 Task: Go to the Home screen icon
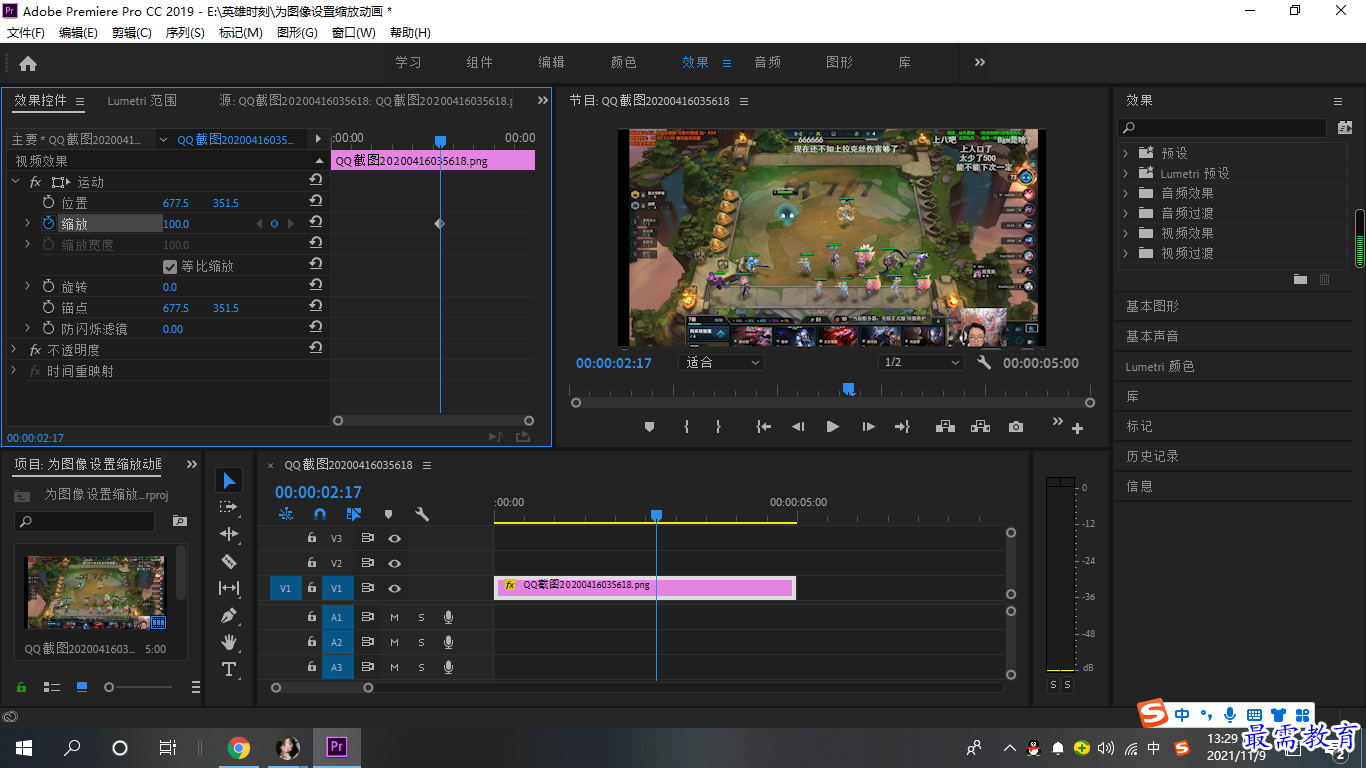pos(28,63)
